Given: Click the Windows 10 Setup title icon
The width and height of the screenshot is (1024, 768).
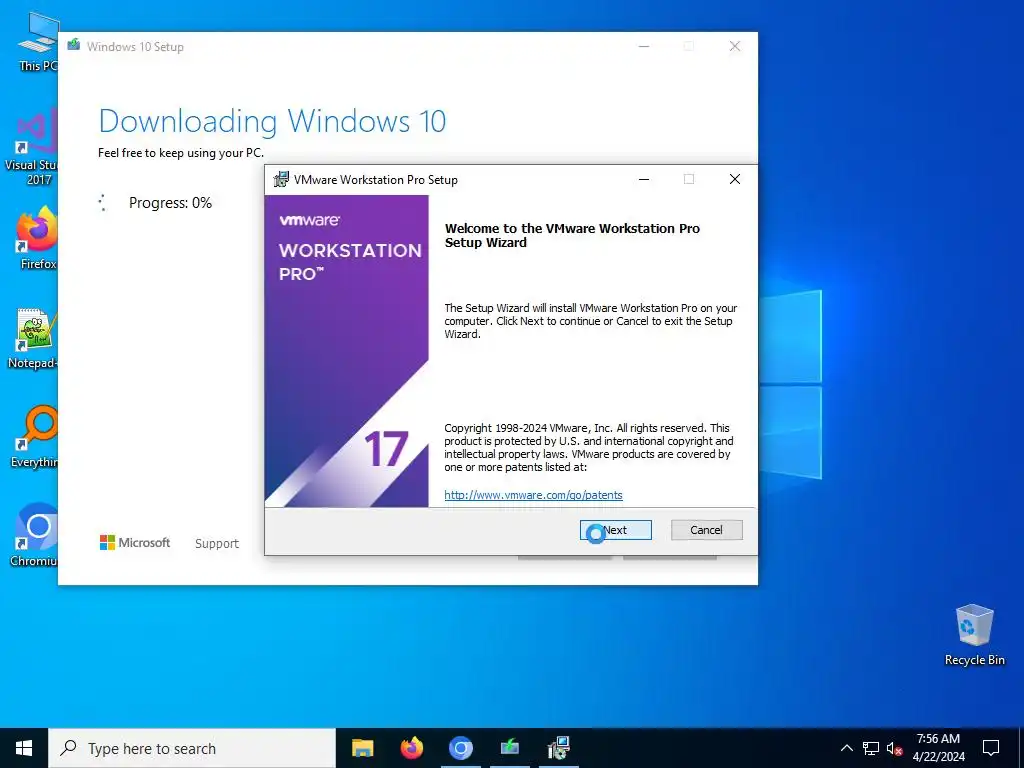Looking at the screenshot, I should (74, 46).
